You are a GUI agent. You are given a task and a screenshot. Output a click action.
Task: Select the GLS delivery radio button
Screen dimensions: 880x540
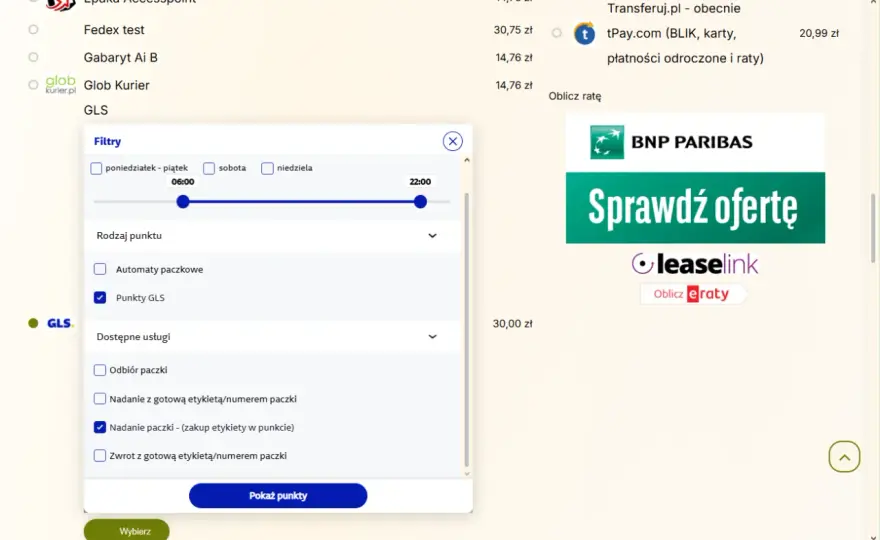(33, 323)
